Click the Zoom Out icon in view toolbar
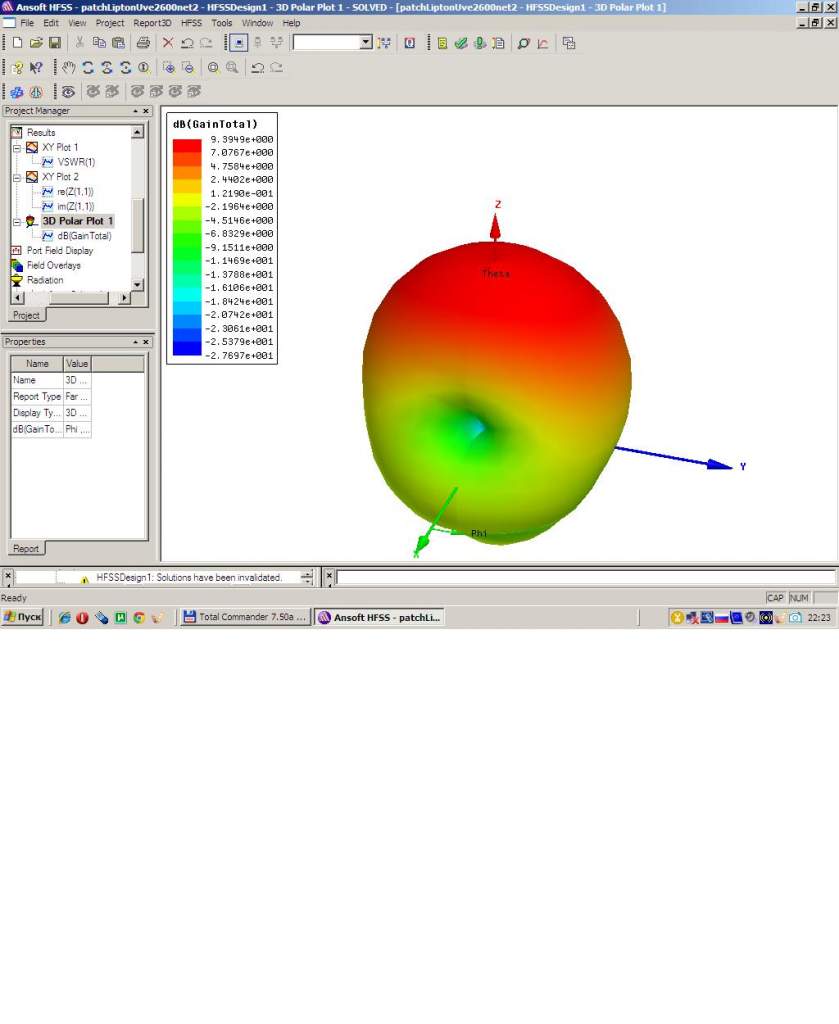839x1024 pixels. [x=188, y=67]
